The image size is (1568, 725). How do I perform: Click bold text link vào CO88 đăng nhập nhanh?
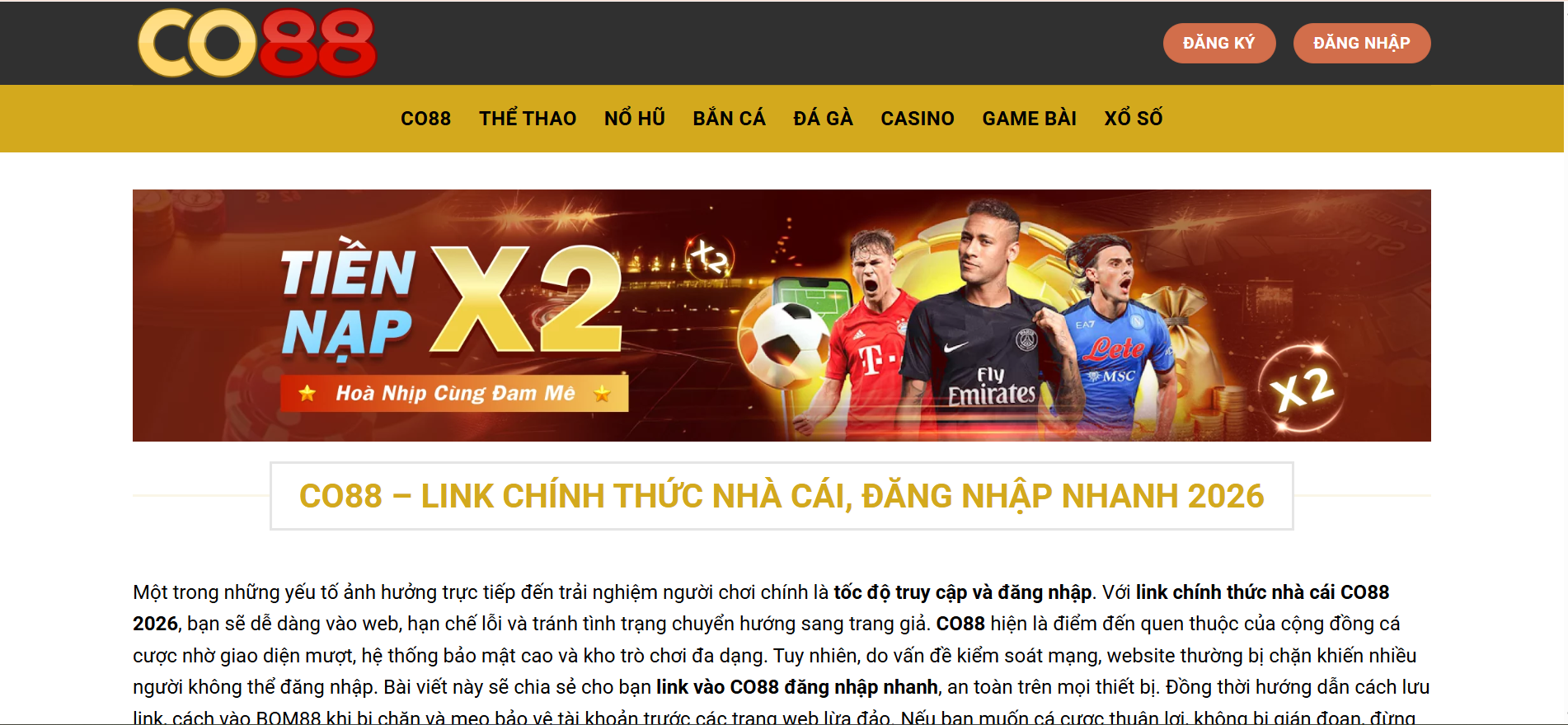coord(797,687)
